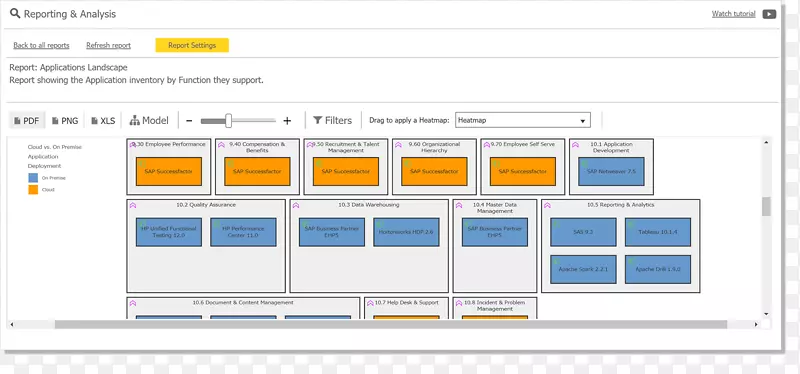Click the plus zoom-in icon
This screenshot has height=374, width=800.
pyautogui.click(x=287, y=121)
